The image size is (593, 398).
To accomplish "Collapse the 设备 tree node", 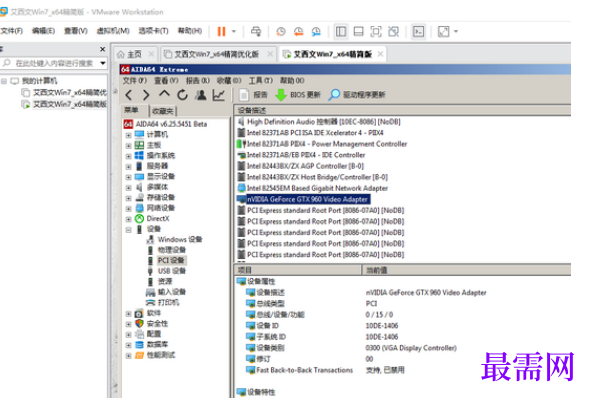I will (x=129, y=230).
